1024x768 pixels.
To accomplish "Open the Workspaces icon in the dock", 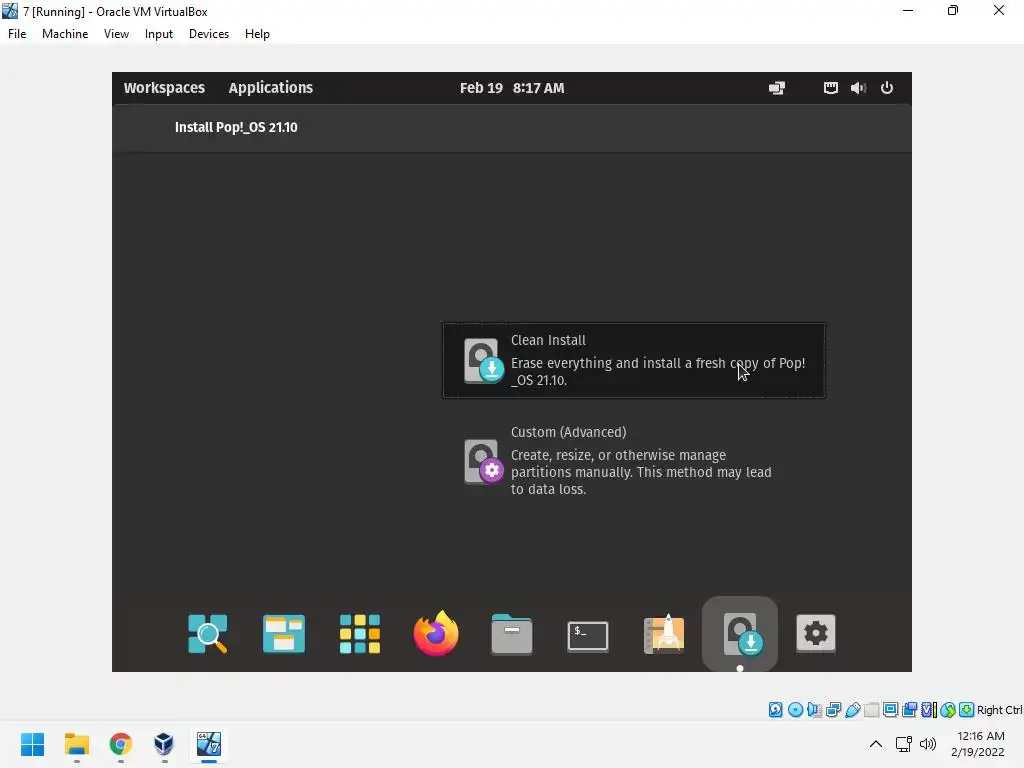I will coord(283,633).
